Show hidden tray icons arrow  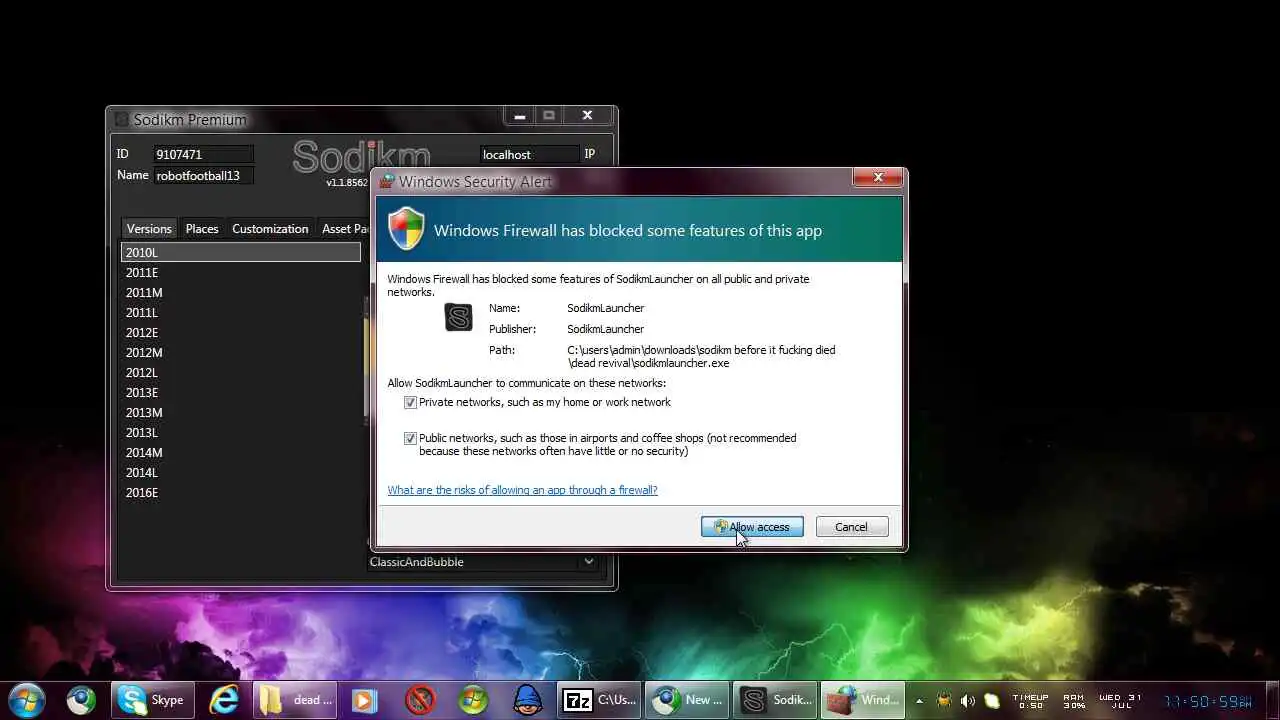click(x=919, y=700)
